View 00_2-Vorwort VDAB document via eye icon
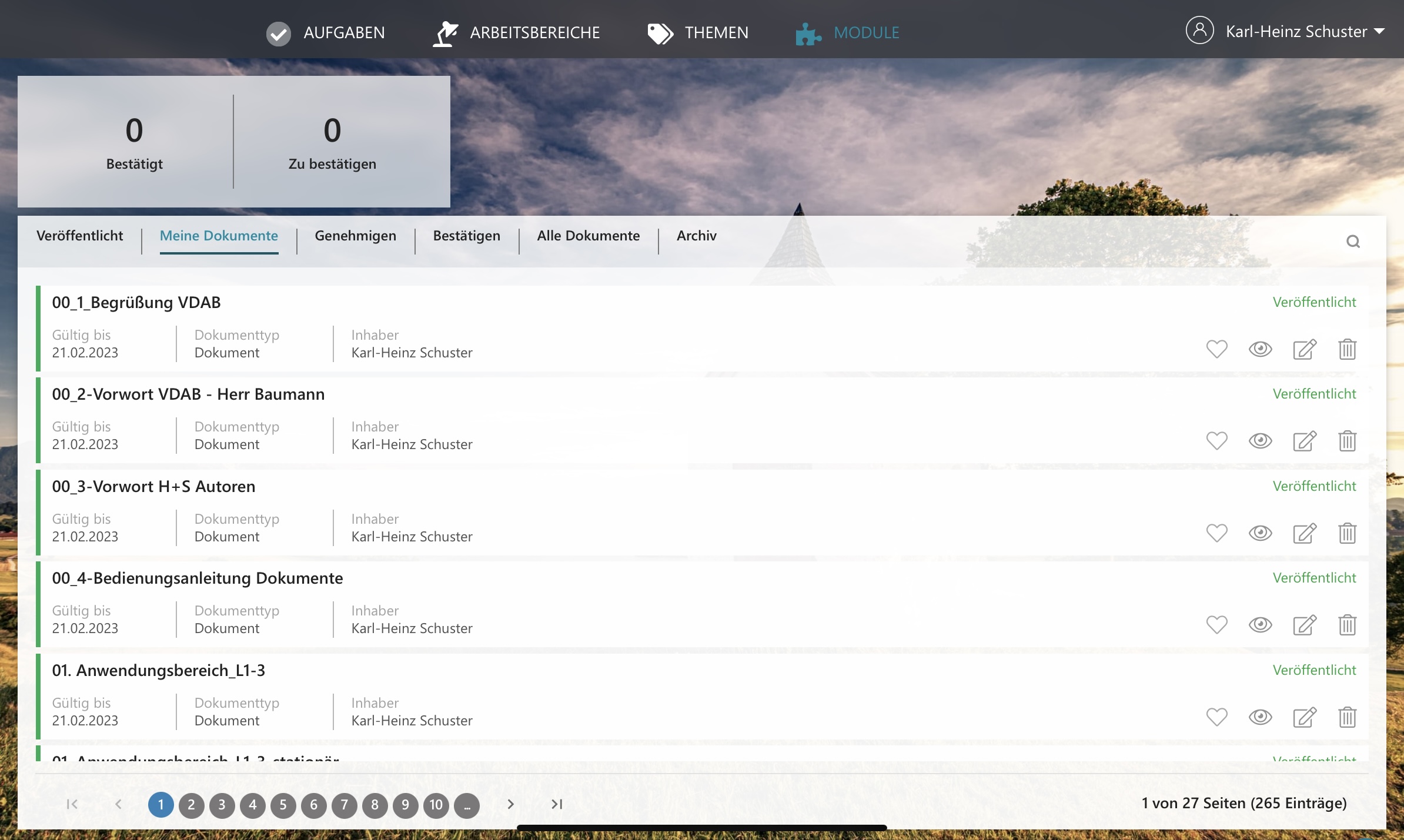 (1260, 441)
